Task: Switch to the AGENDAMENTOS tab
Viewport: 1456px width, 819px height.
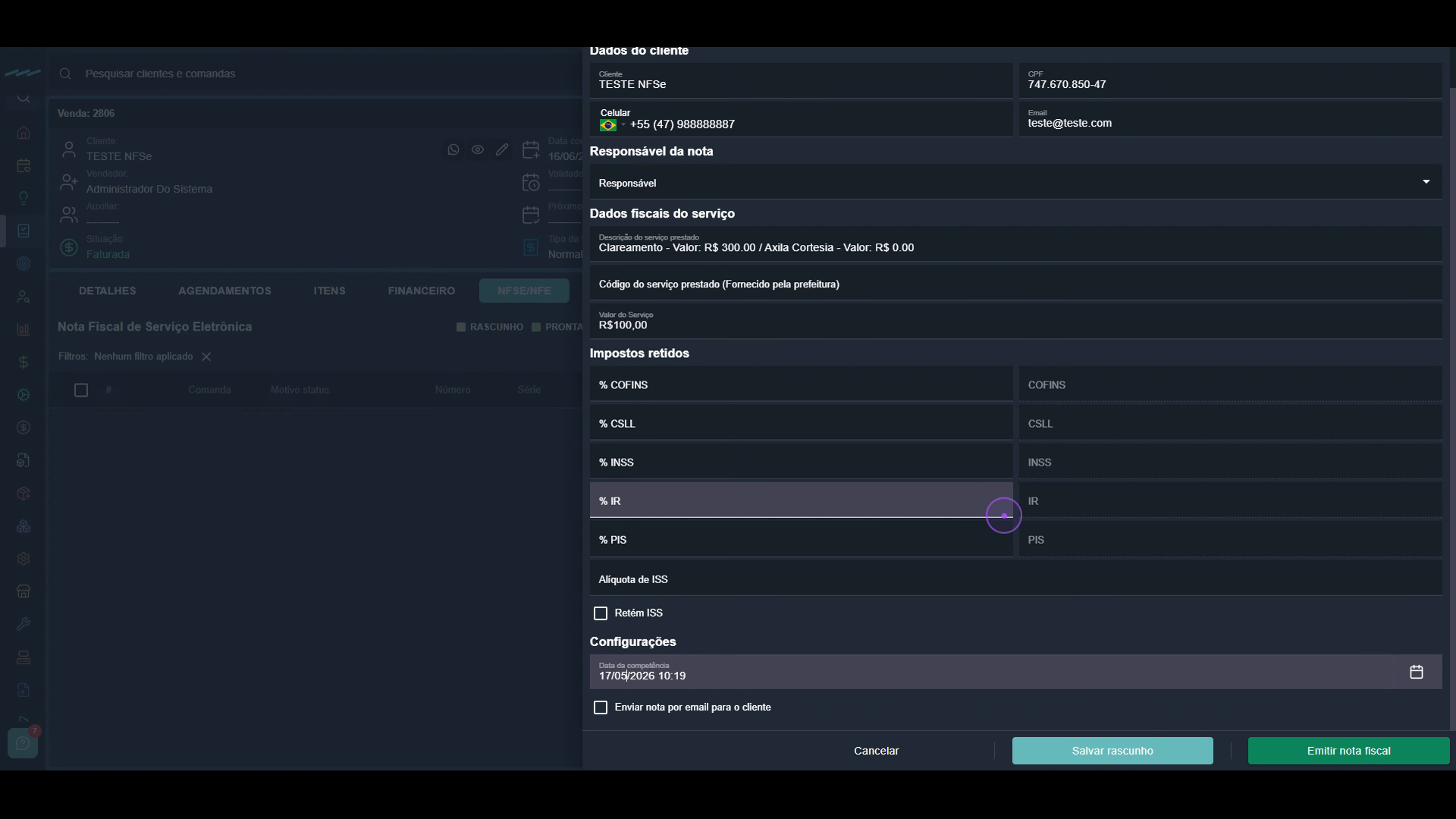Action: 224,290
